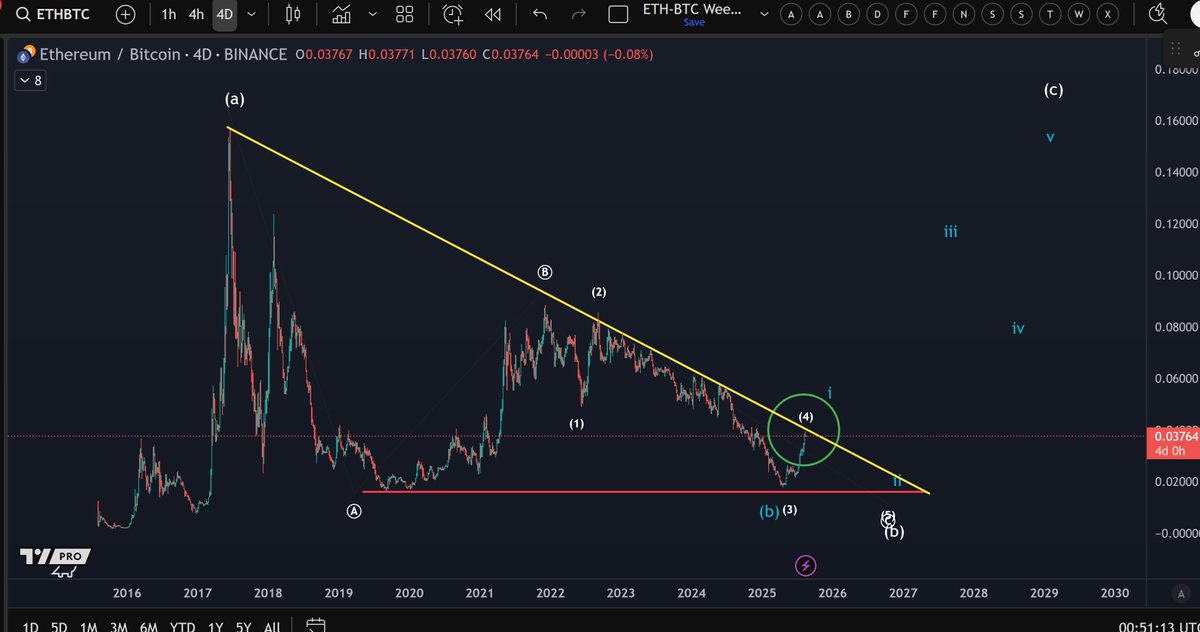
Task: Load the W quick layout circle
Action: [1078, 15]
